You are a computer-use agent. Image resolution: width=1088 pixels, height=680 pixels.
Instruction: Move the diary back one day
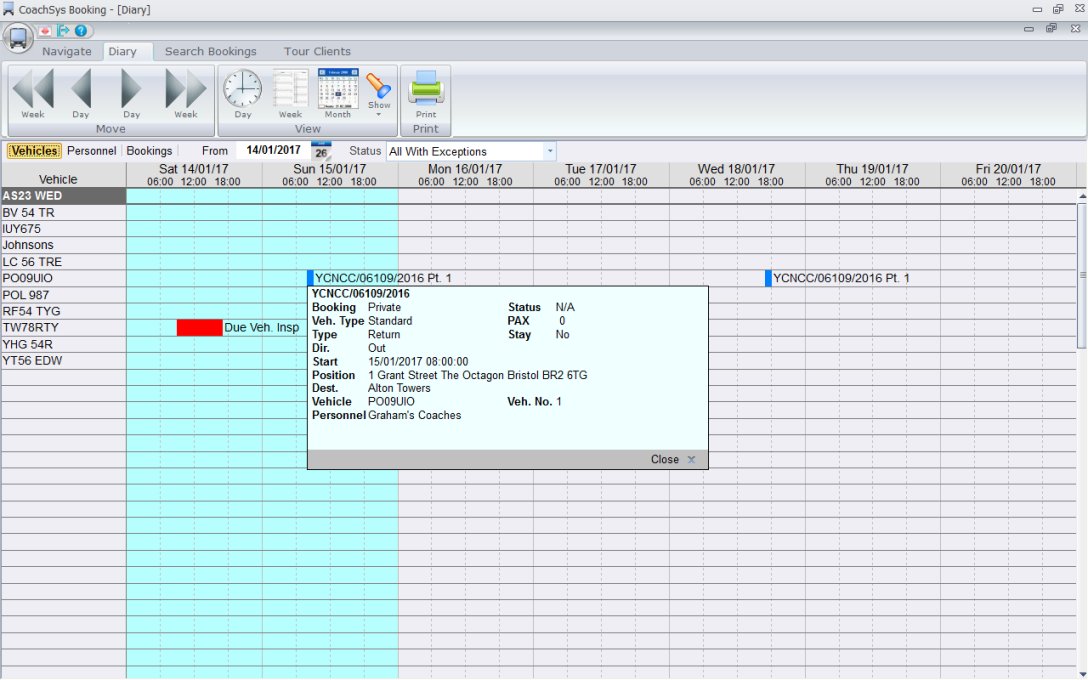tap(80, 93)
